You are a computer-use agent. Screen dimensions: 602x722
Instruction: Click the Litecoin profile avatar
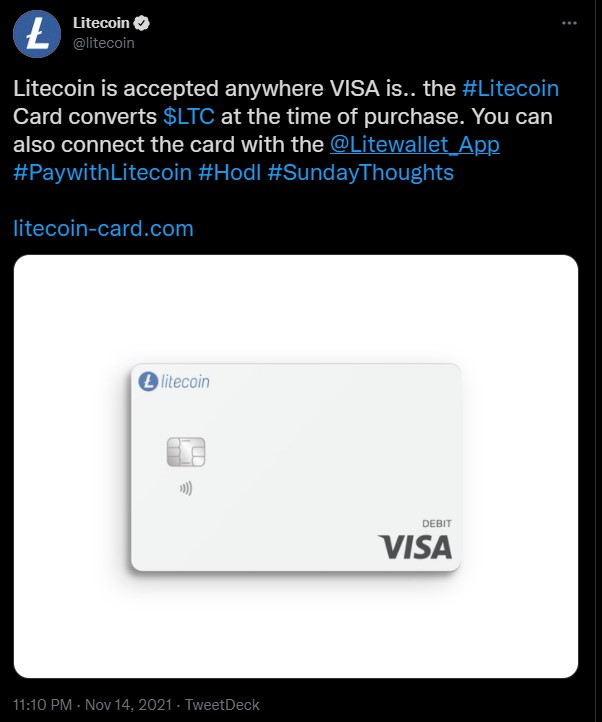click(x=36, y=32)
